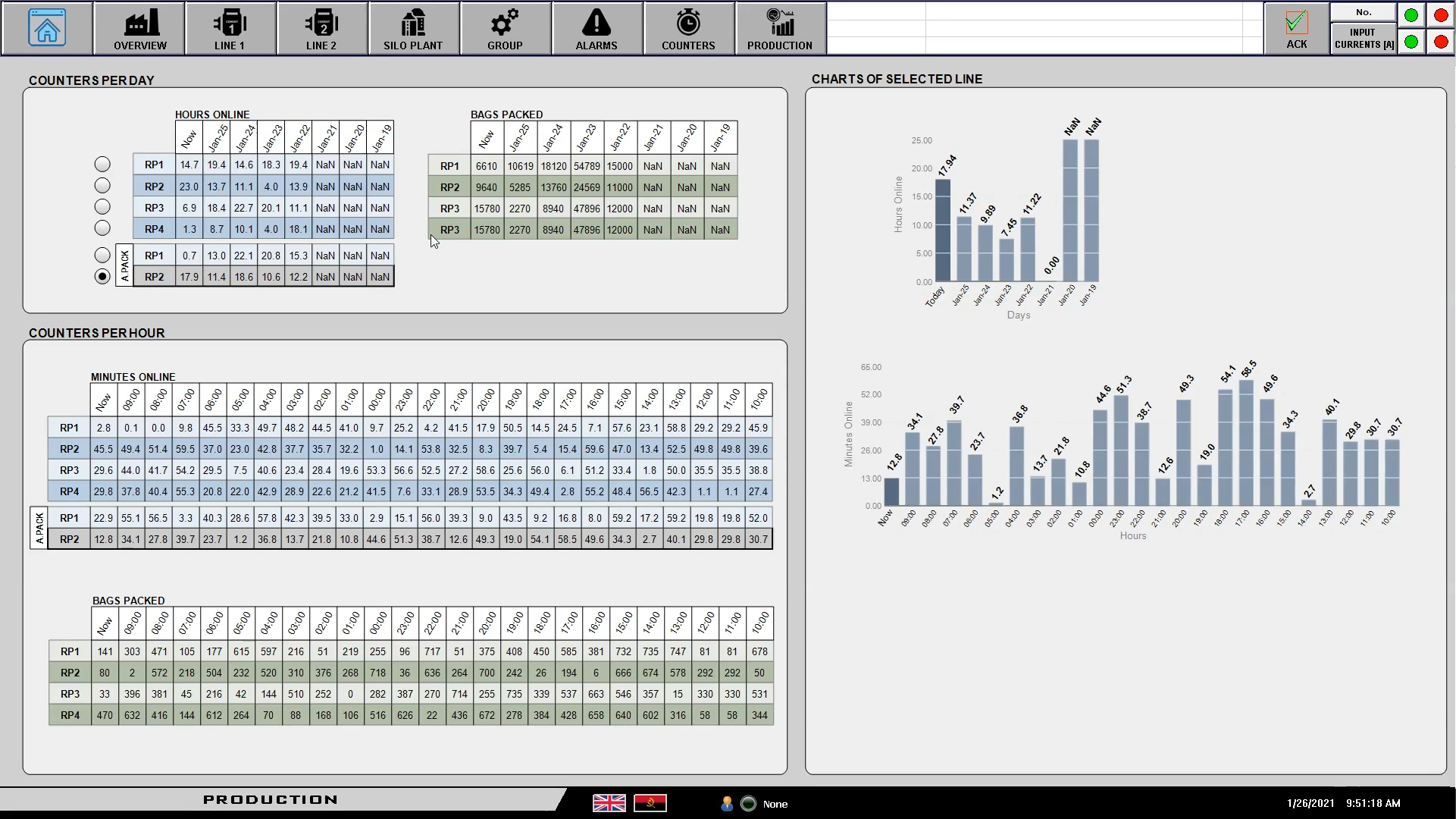Click the RP4 value 470 in hourly Bags Packed
Screen dimensions: 1456x819
[105, 715]
